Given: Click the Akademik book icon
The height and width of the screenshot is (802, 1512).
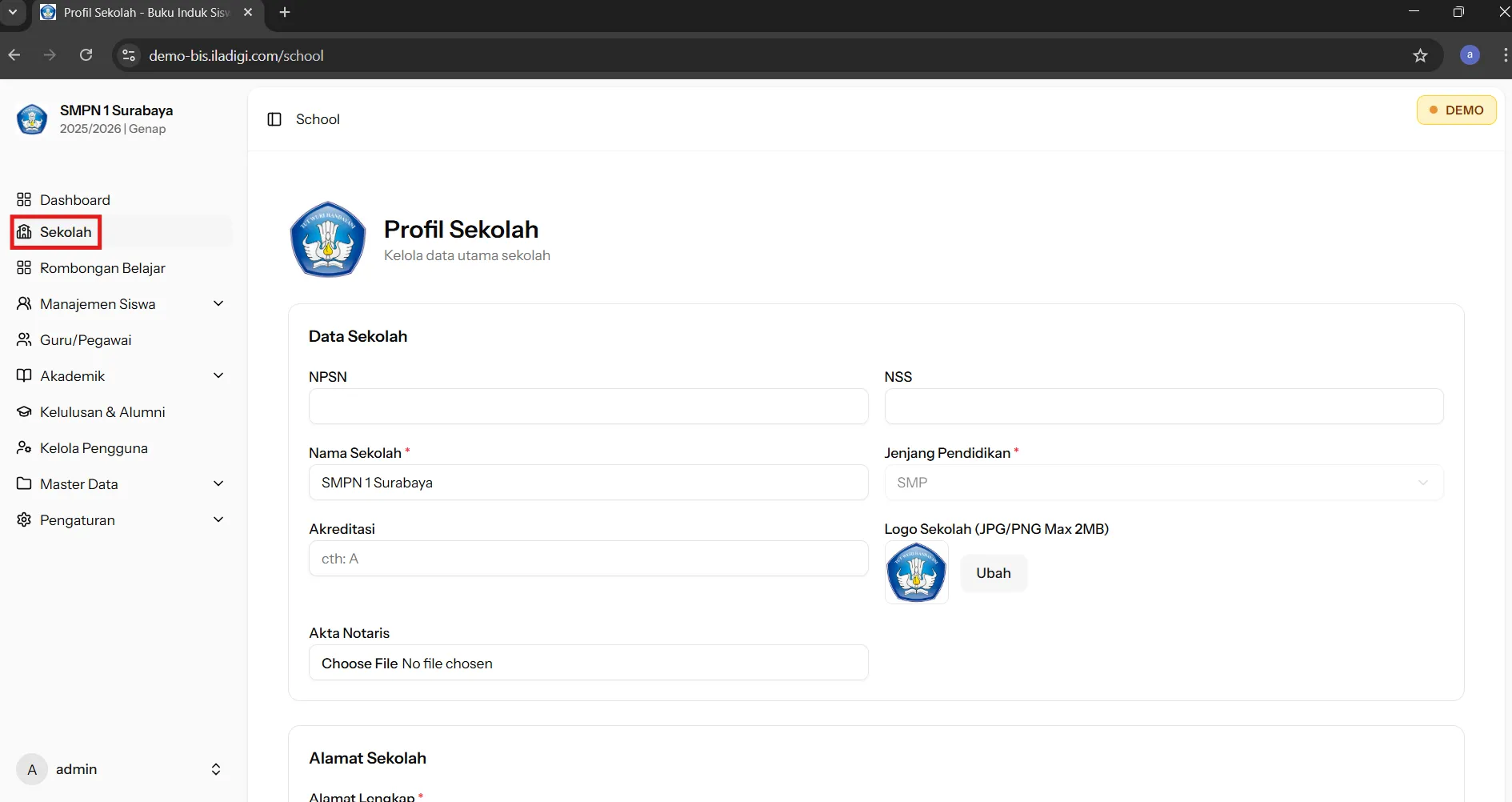Looking at the screenshot, I should click(24, 375).
